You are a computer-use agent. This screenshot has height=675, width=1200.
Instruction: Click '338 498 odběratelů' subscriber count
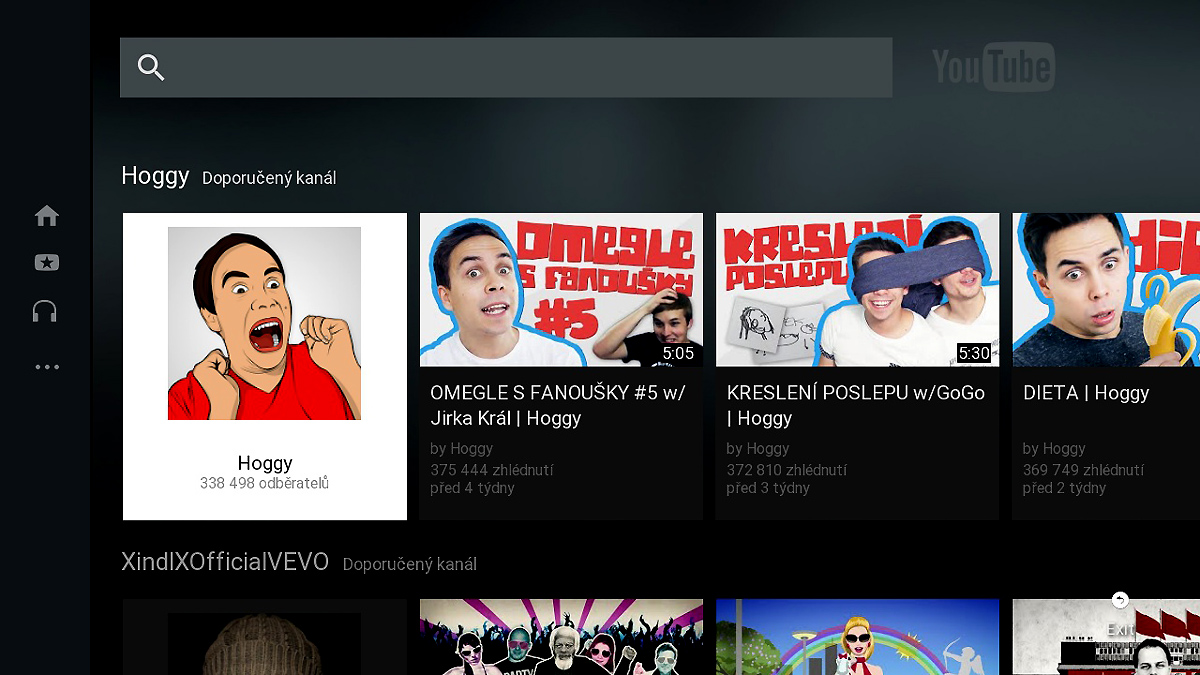coord(265,483)
